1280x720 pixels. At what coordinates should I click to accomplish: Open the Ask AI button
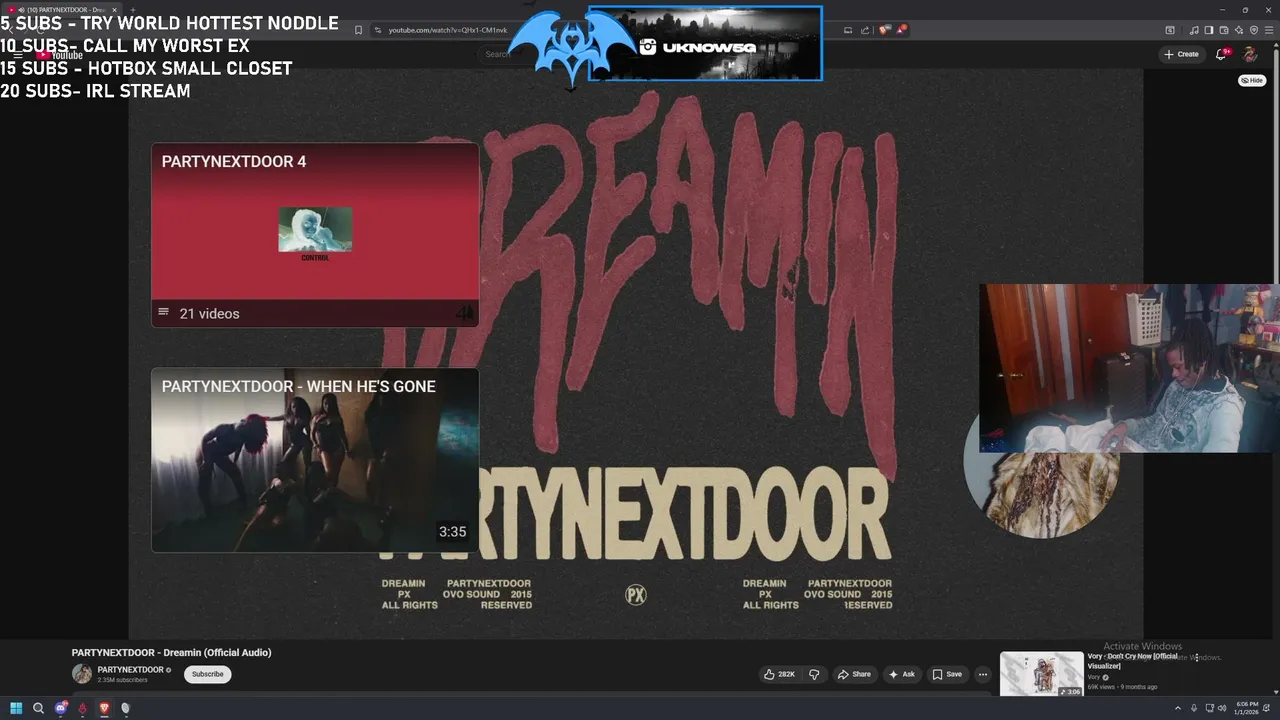point(901,674)
